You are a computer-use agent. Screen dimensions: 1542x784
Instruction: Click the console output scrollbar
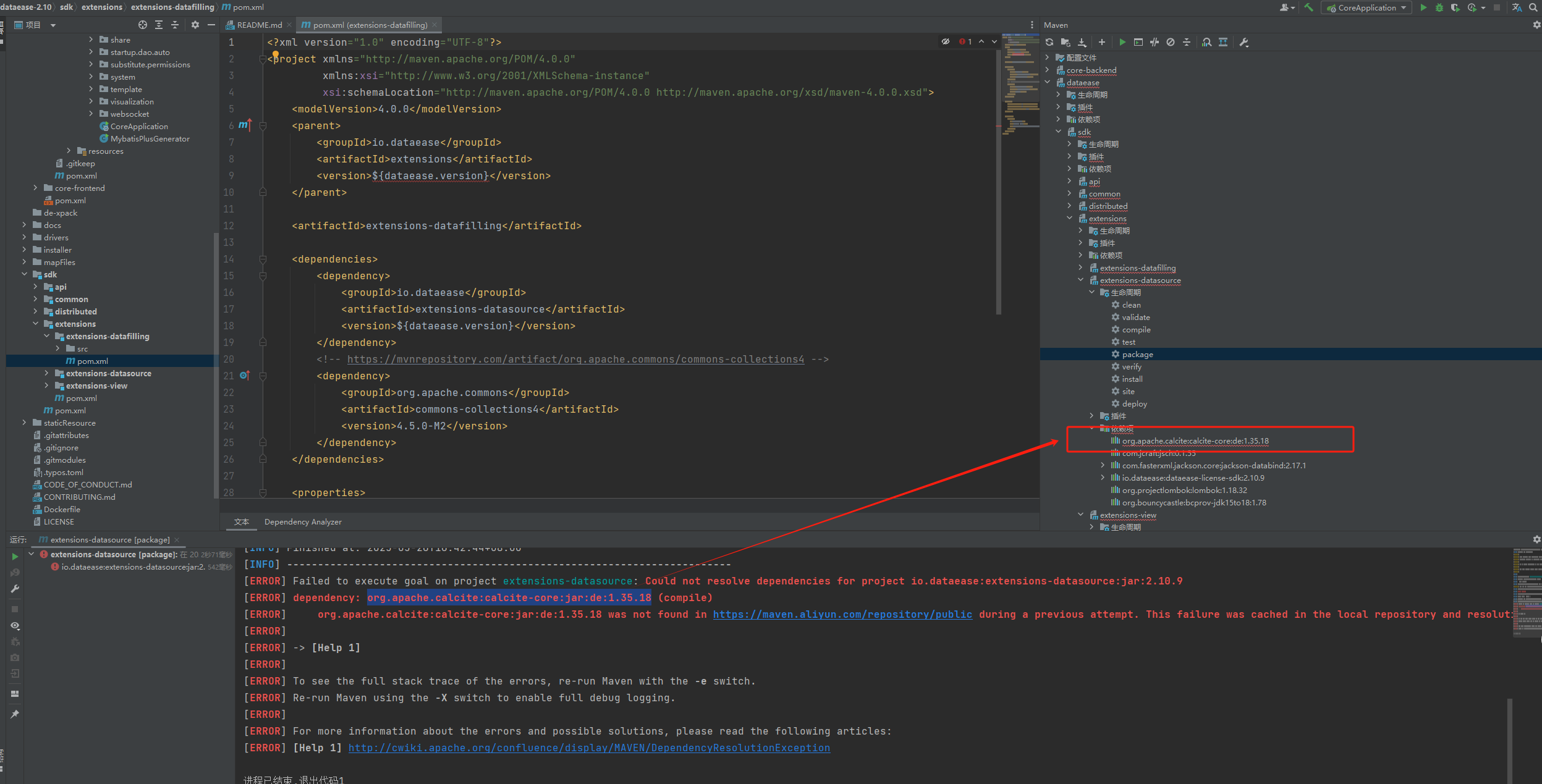(x=1510, y=741)
